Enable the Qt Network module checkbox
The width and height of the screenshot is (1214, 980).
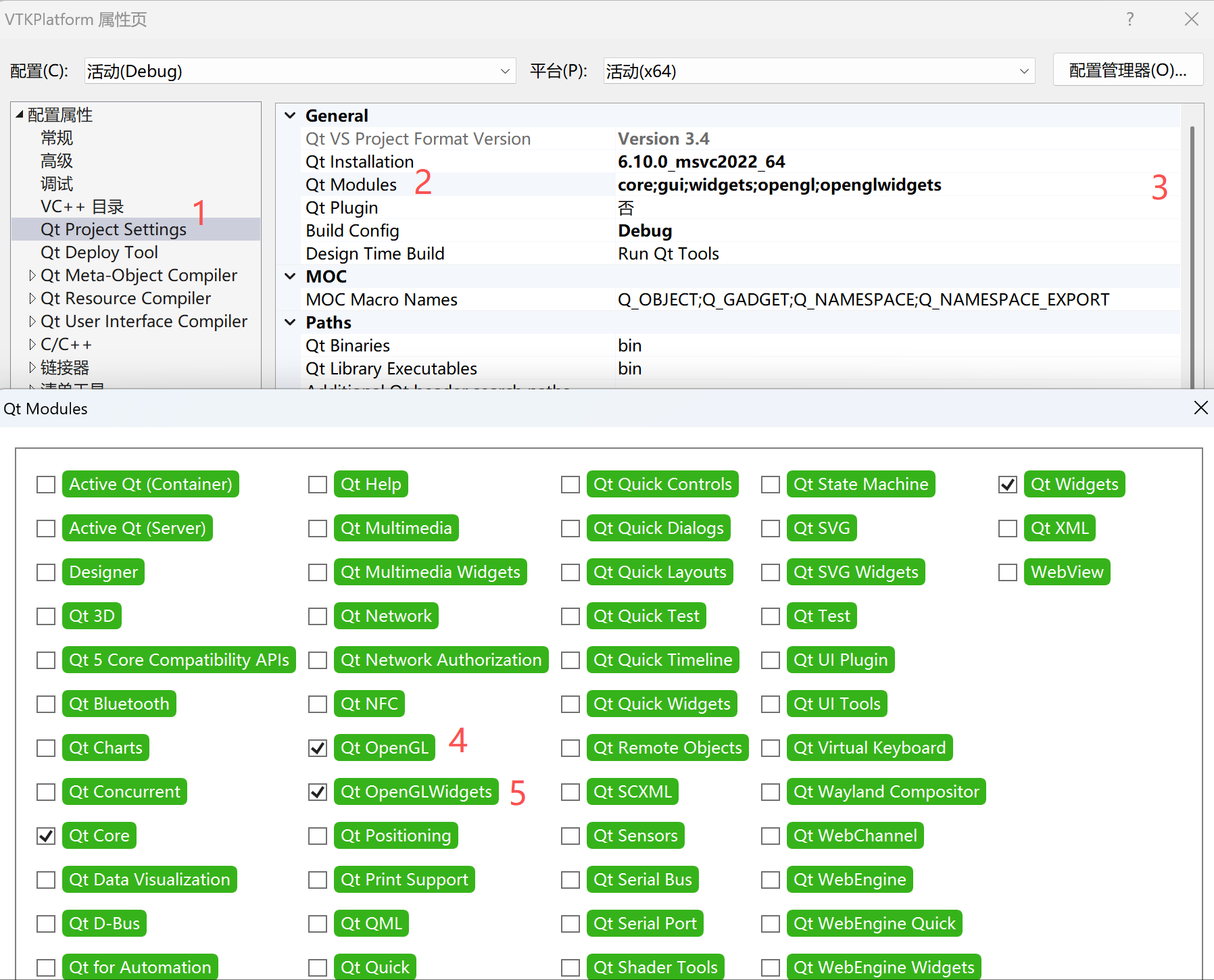click(318, 616)
